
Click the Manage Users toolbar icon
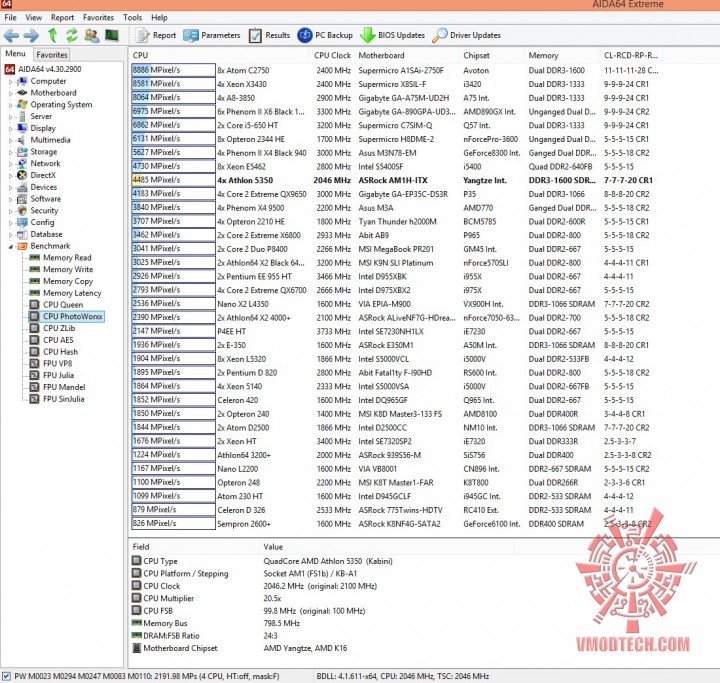(x=92, y=35)
